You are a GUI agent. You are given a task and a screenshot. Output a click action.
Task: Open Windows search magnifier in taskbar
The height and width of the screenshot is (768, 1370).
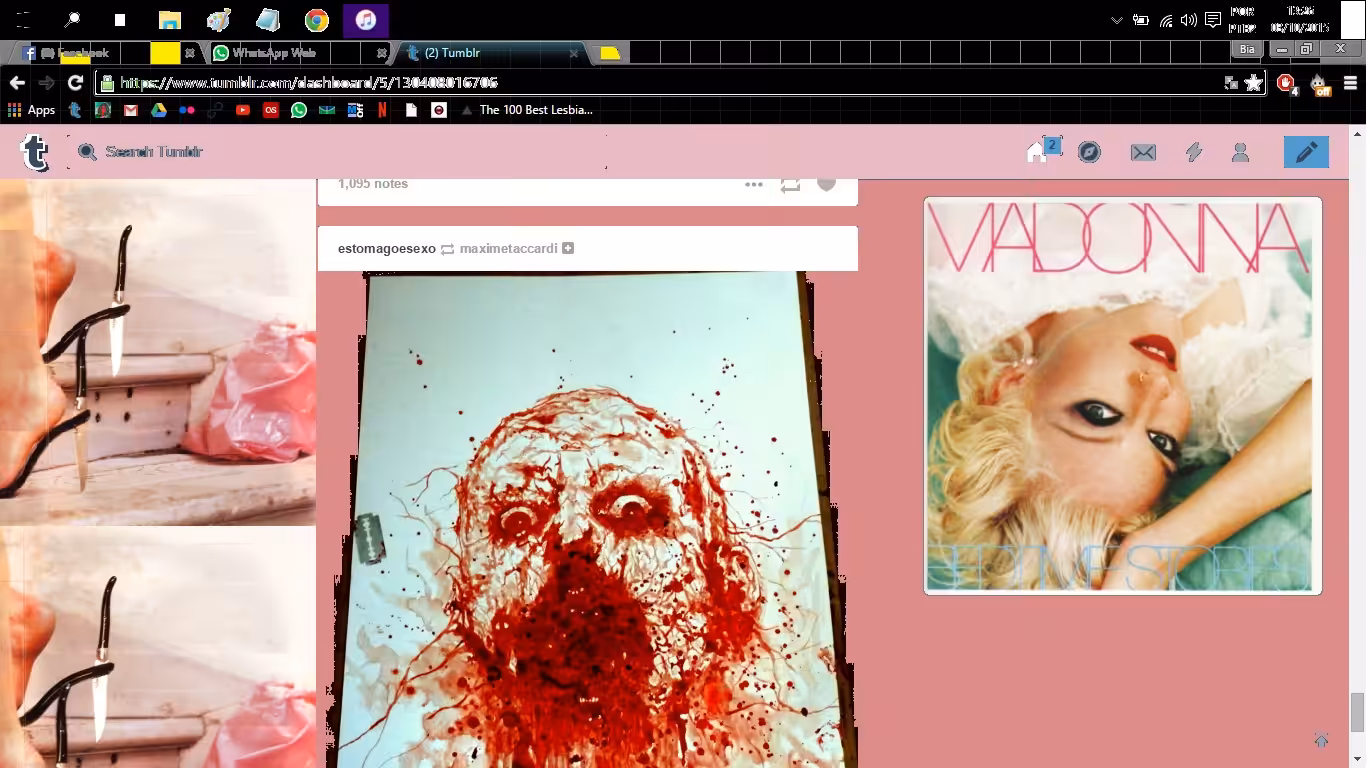[72, 19]
